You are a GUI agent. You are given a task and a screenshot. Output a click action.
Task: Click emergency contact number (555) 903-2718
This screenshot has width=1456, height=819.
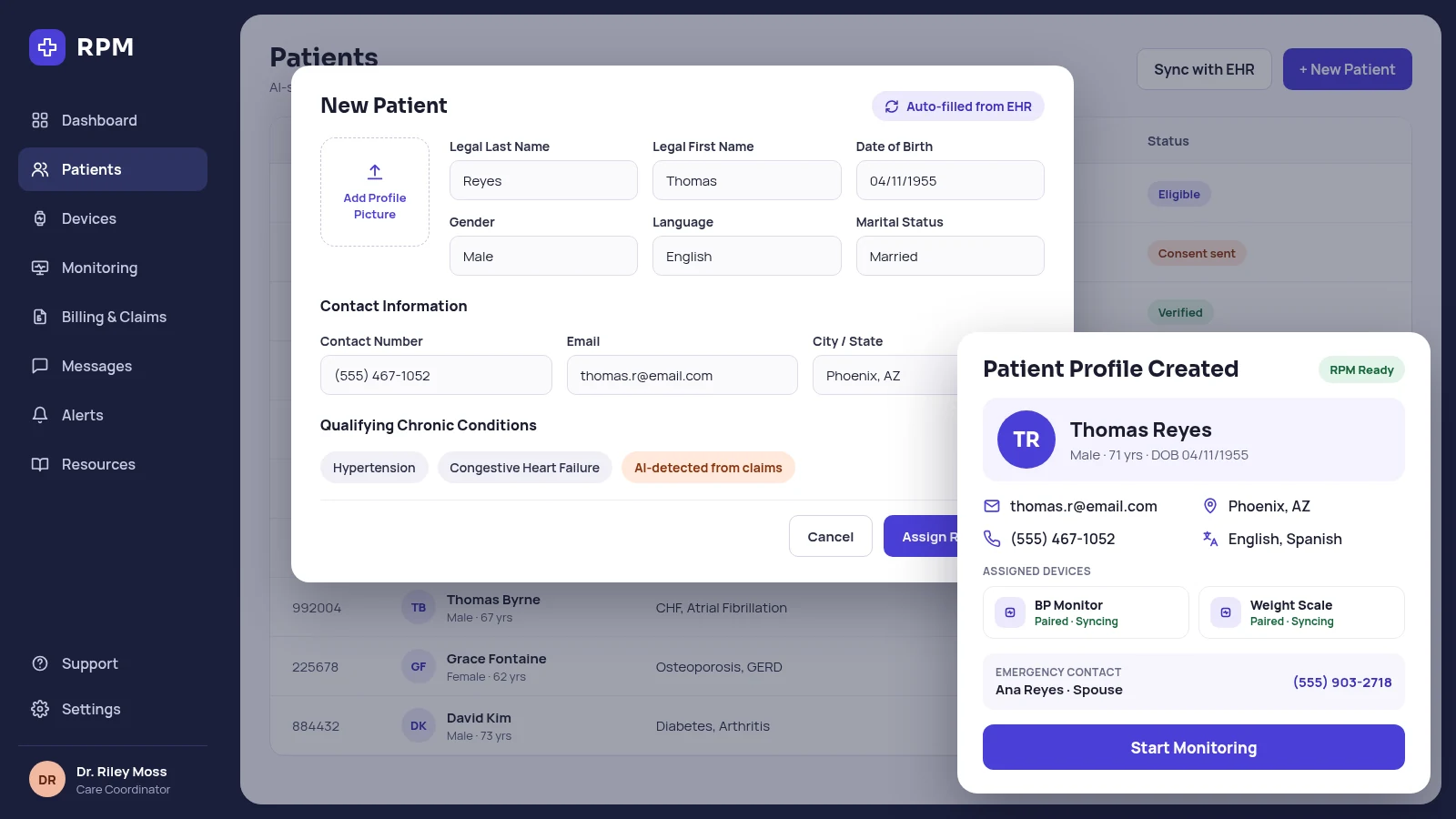tap(1342, 682)
